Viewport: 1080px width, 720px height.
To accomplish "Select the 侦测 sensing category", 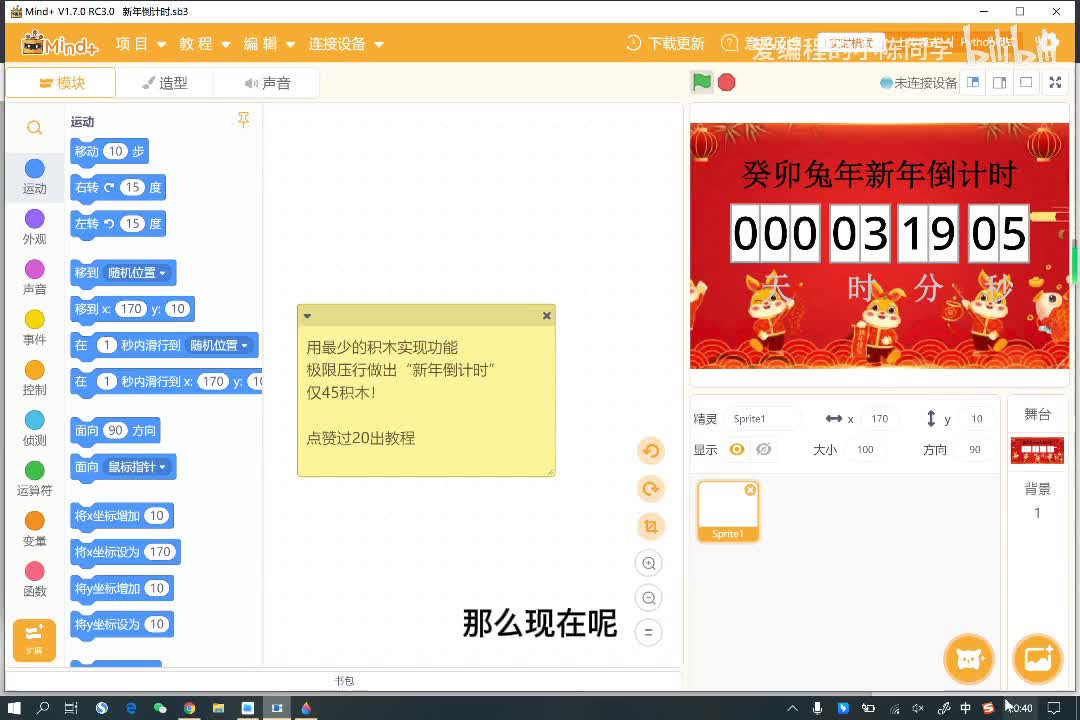I will [x=34, y=428].
